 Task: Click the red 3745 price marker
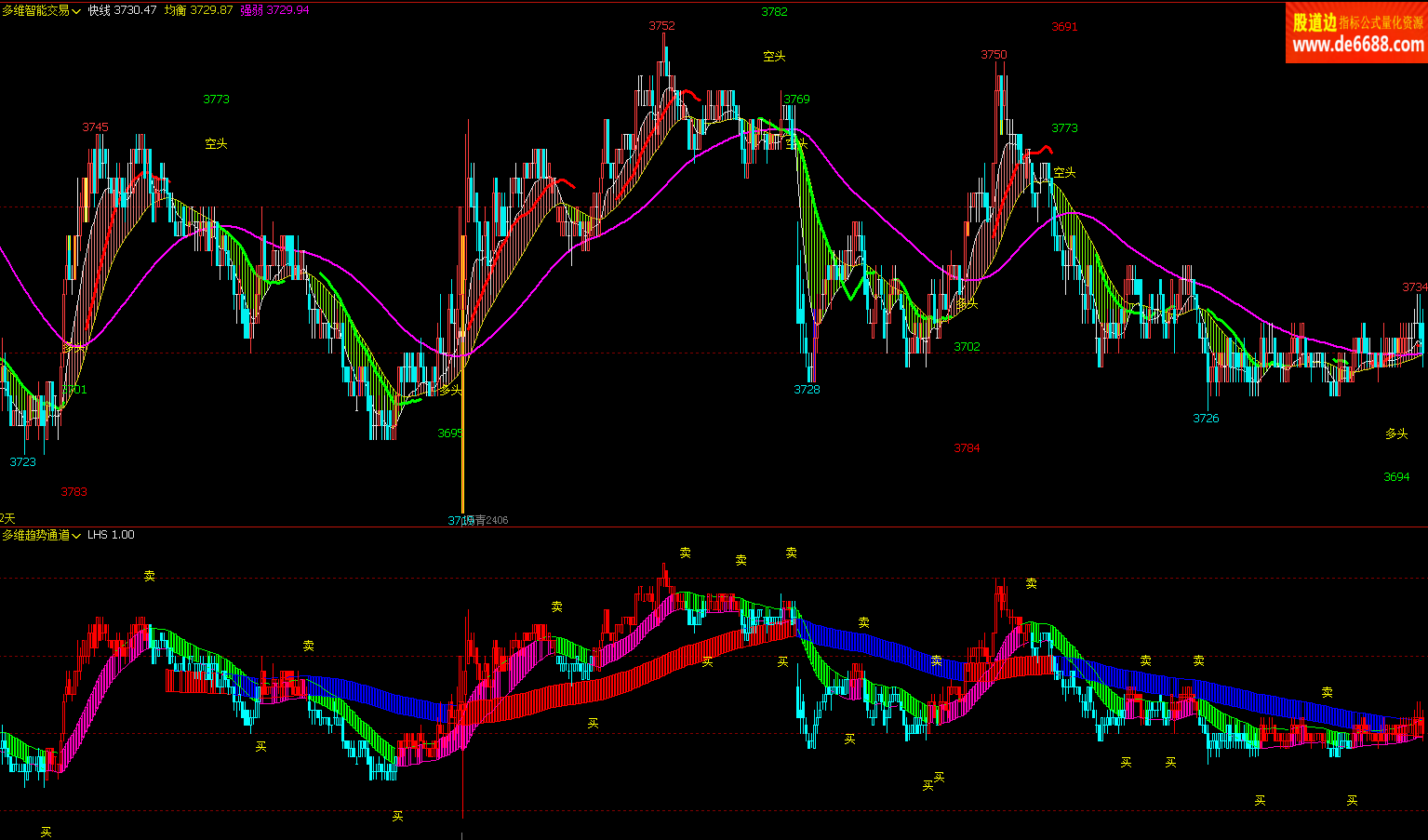95,127
